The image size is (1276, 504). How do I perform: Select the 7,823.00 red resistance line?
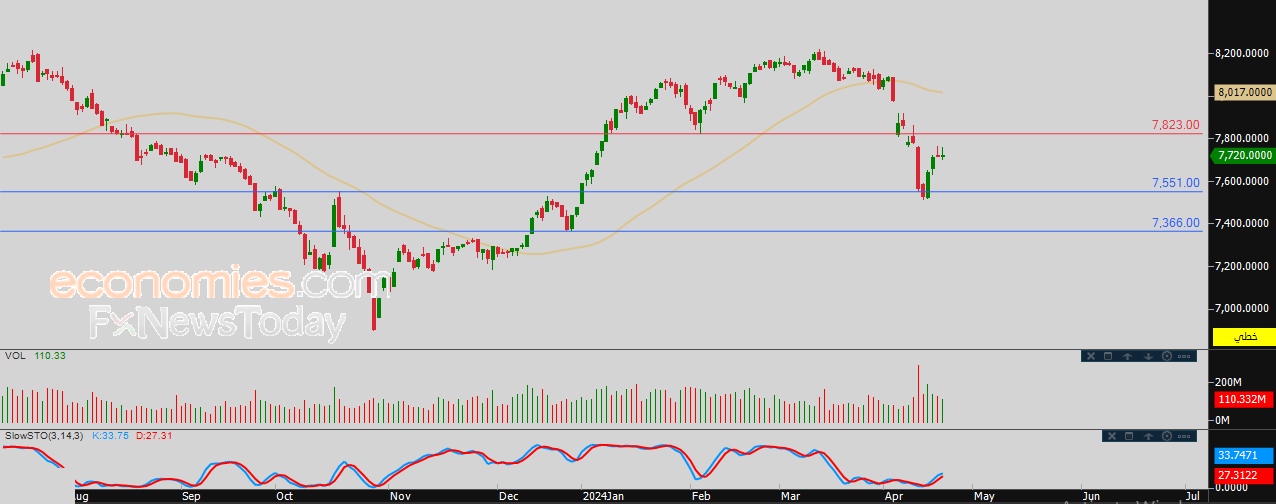coord(600,133)
